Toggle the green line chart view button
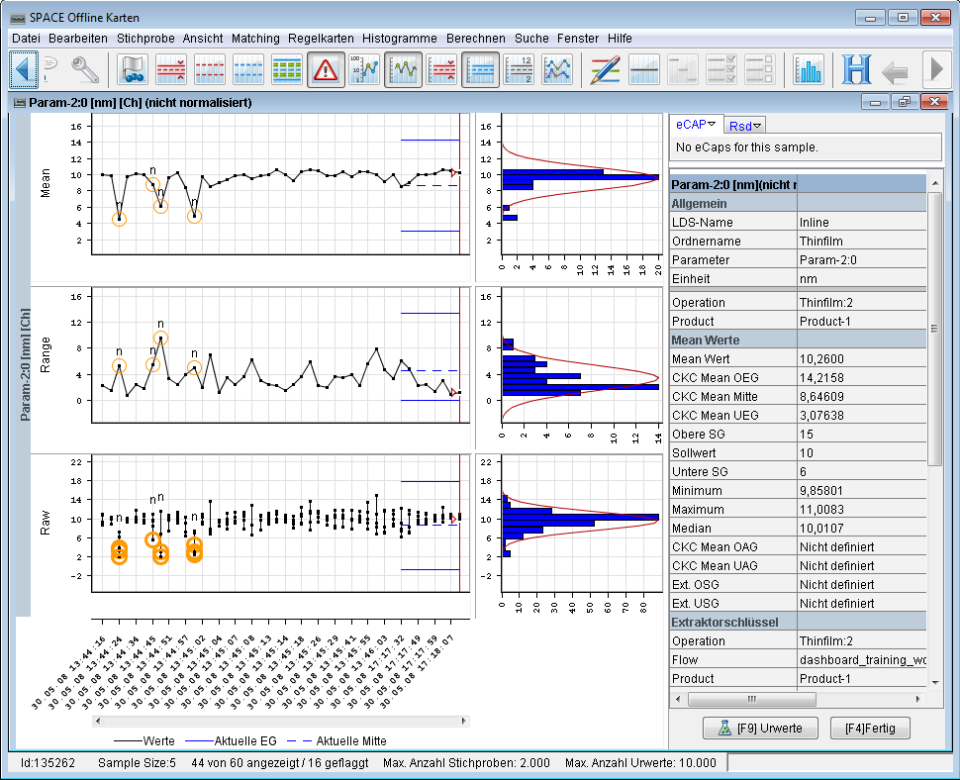Screen dimensions: 960x780 point(403,69)
